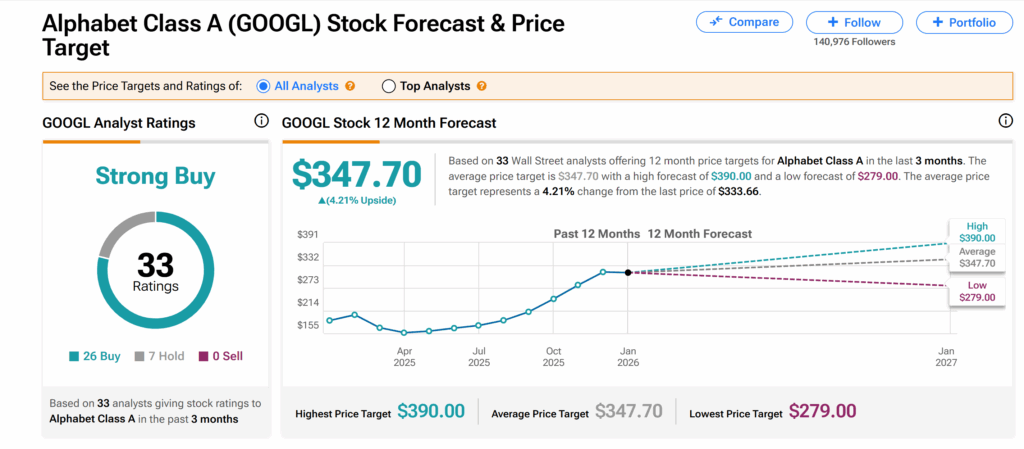Click the Compare arrows icon
The image size is (1024, 449).
coord(716,22)
